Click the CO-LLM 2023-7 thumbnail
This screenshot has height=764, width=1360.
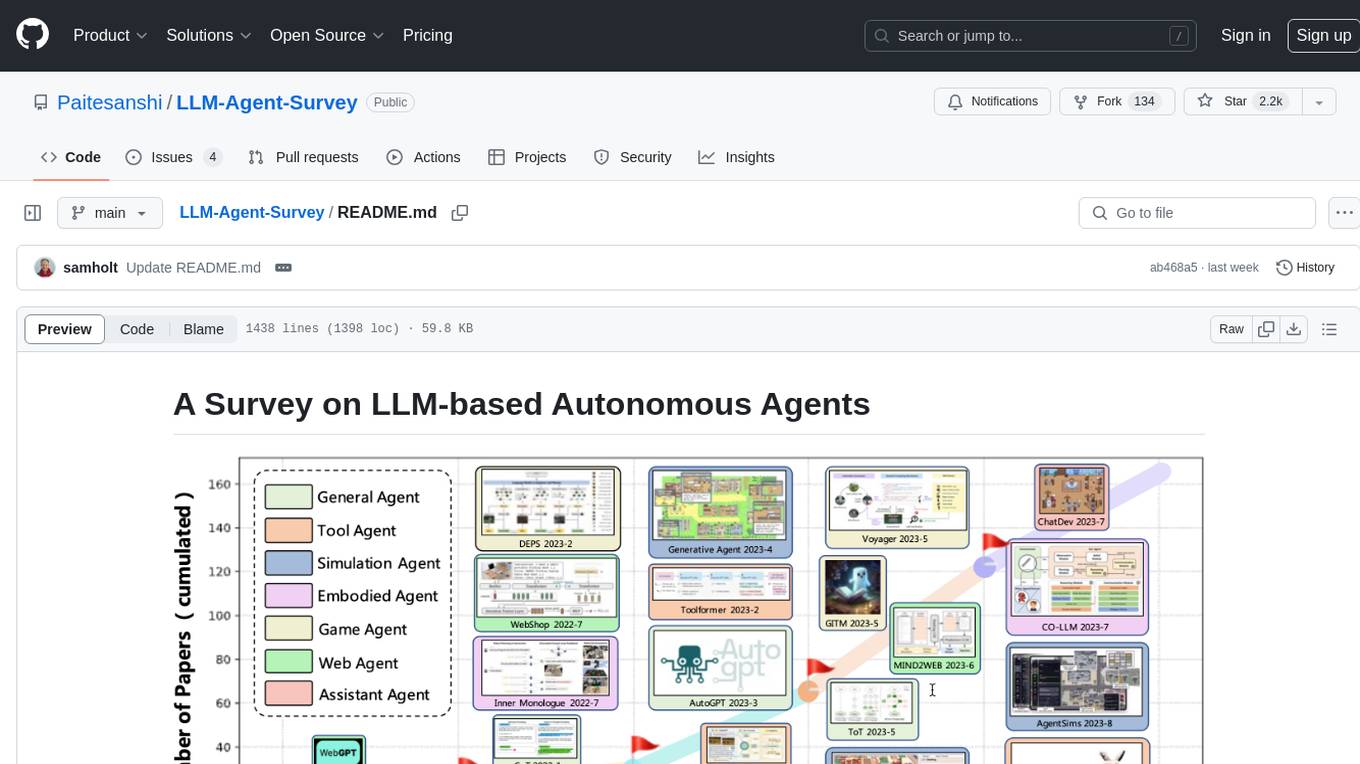(x=1076, y=587)
